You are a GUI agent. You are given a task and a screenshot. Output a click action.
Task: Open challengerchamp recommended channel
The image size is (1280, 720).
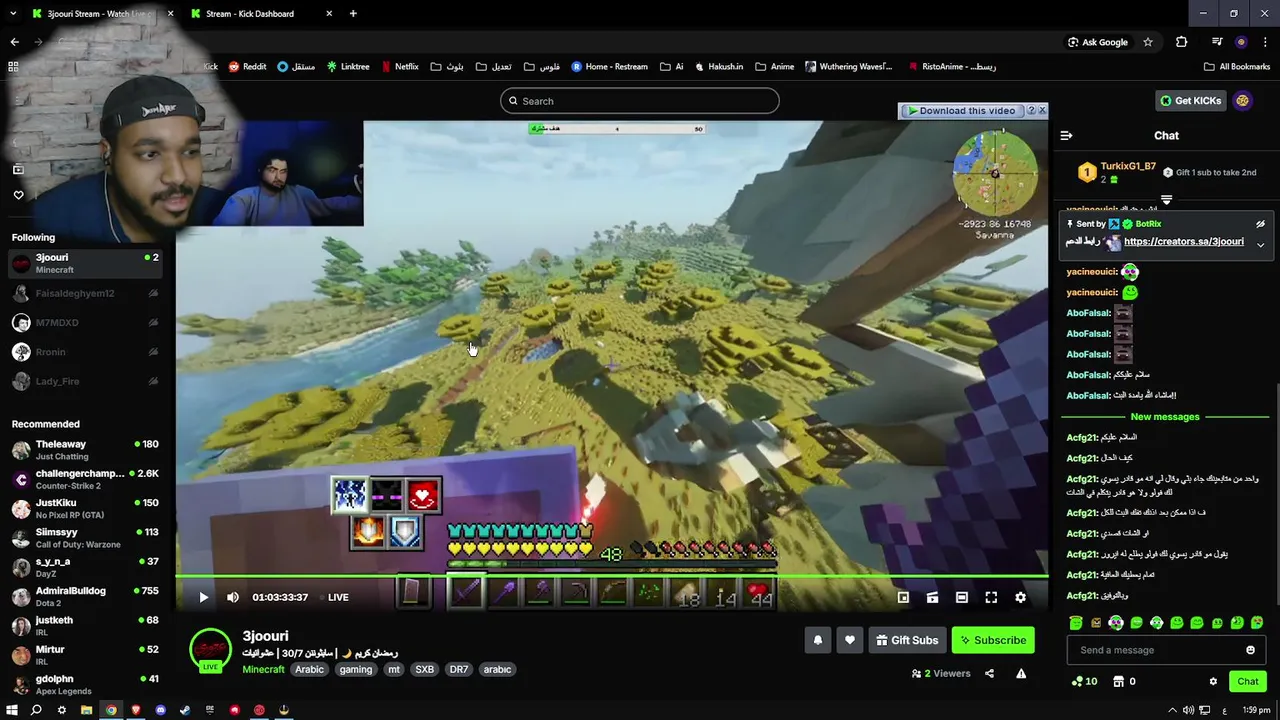tap(85, 479)
